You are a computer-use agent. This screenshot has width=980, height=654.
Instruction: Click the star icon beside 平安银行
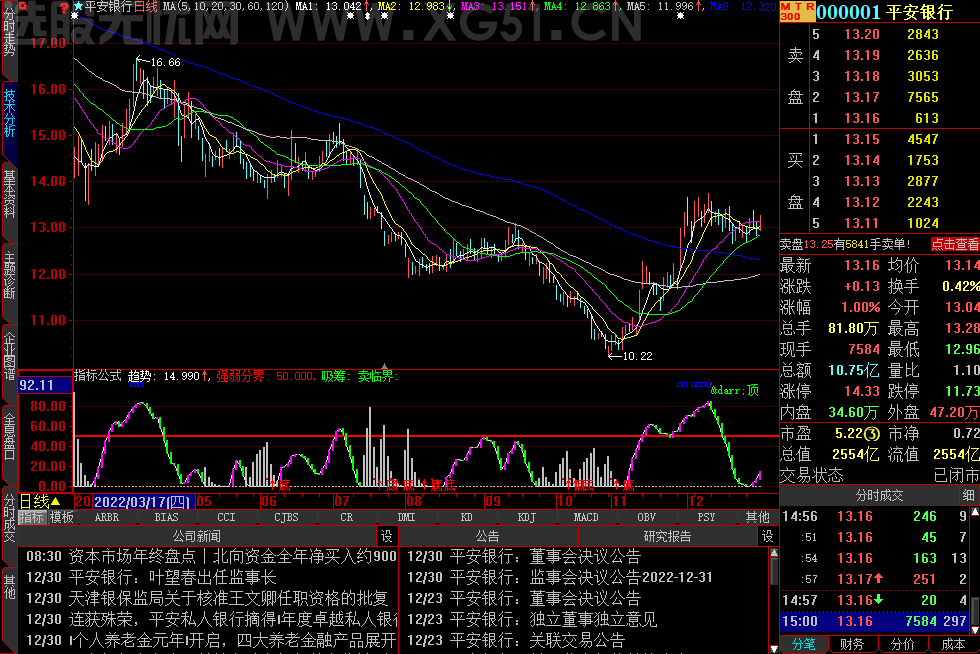tap(78, 6)
